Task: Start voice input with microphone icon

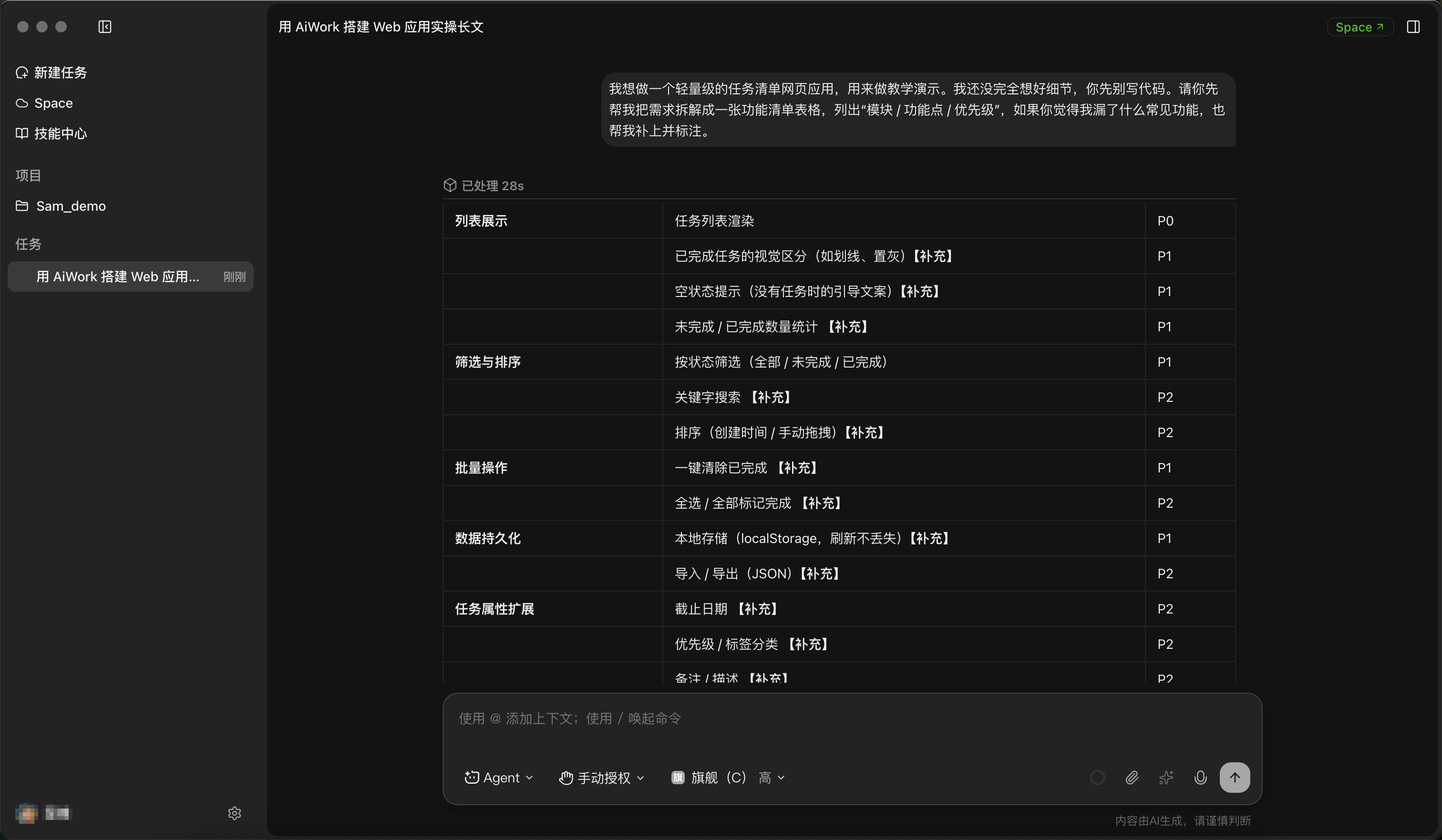Action: [1200, 778]
